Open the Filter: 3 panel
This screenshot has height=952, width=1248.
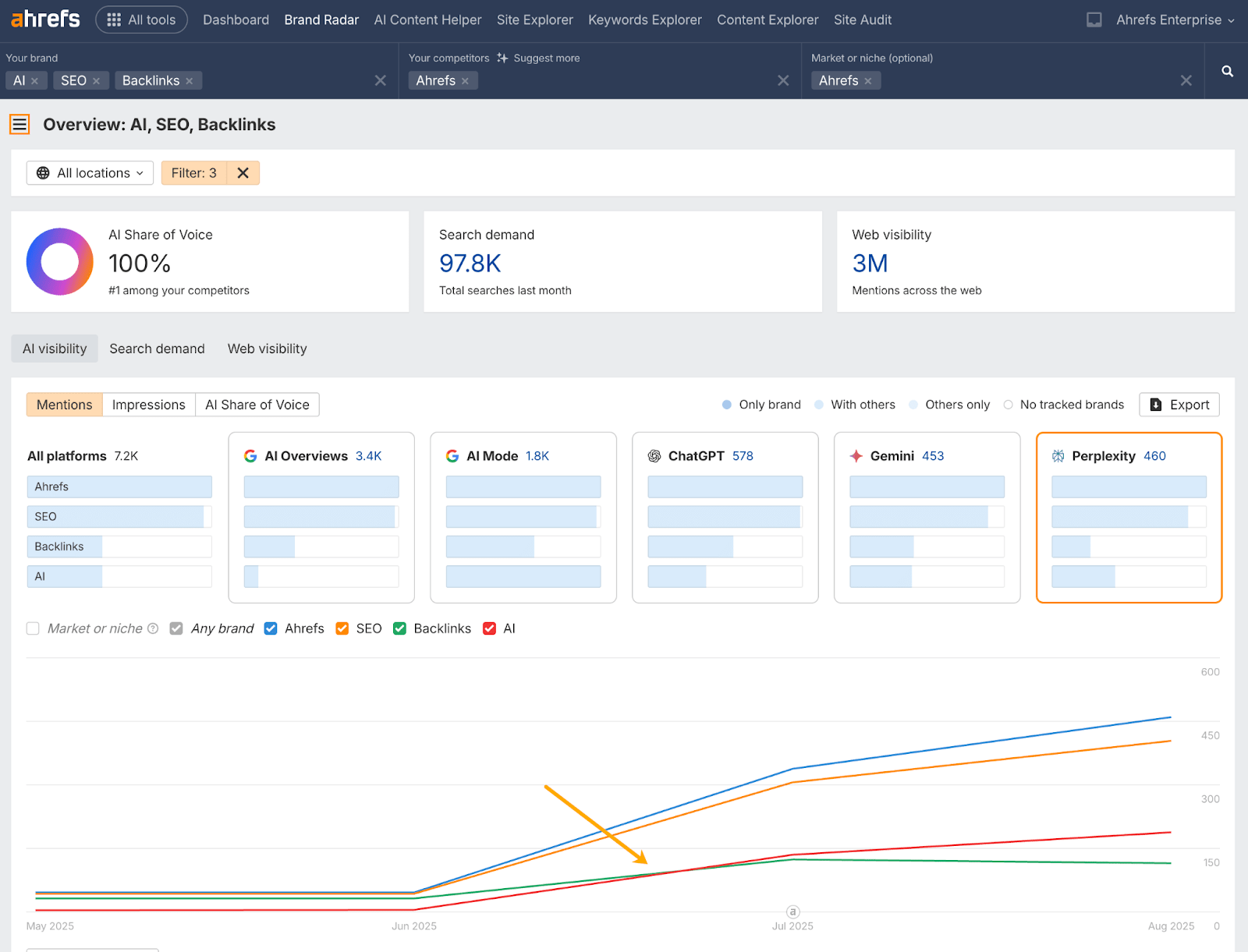[x=193, y=172]
